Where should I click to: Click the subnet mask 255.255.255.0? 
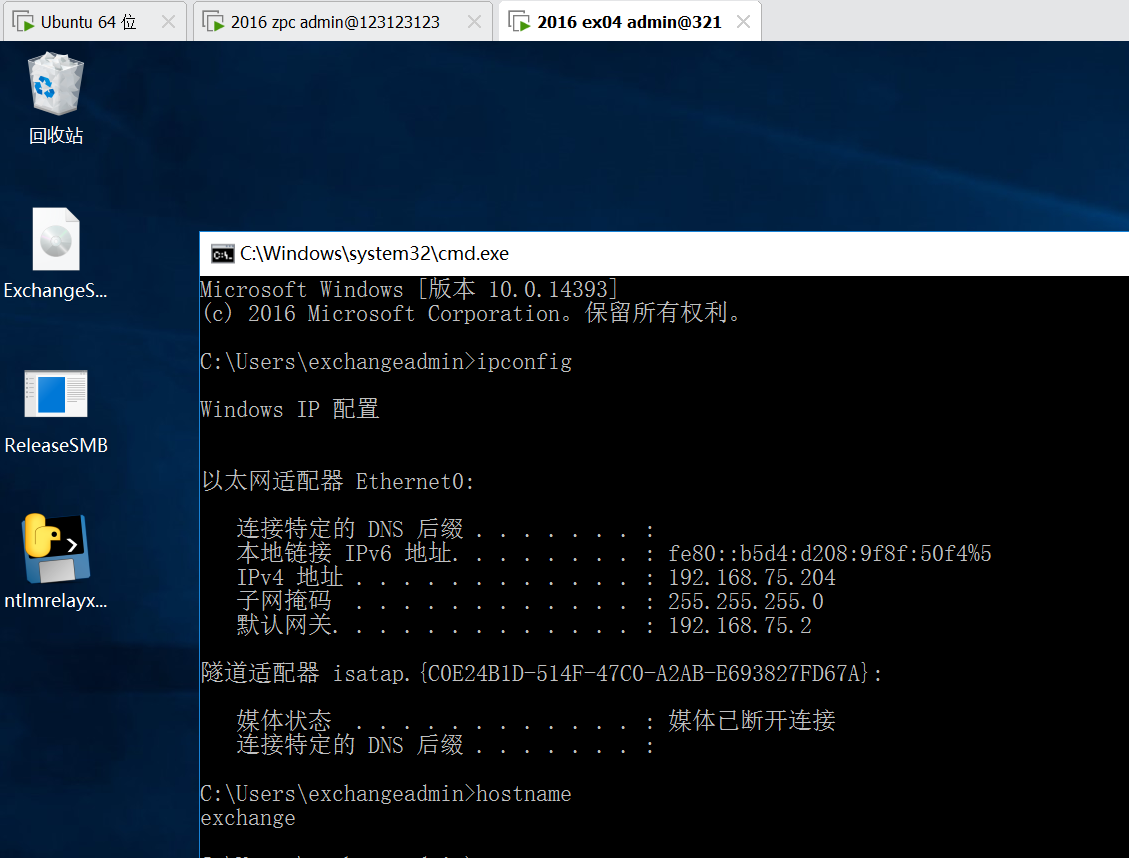746,601
